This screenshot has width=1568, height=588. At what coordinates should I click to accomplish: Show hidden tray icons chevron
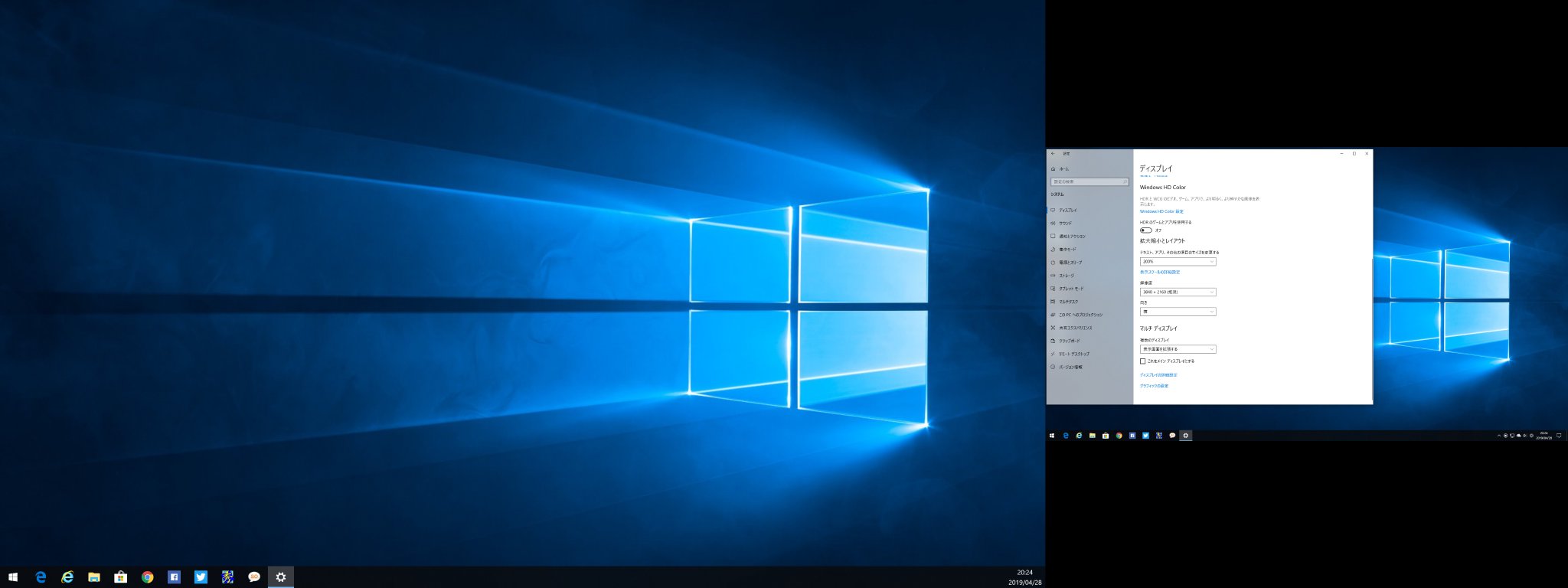[1499, 436]
